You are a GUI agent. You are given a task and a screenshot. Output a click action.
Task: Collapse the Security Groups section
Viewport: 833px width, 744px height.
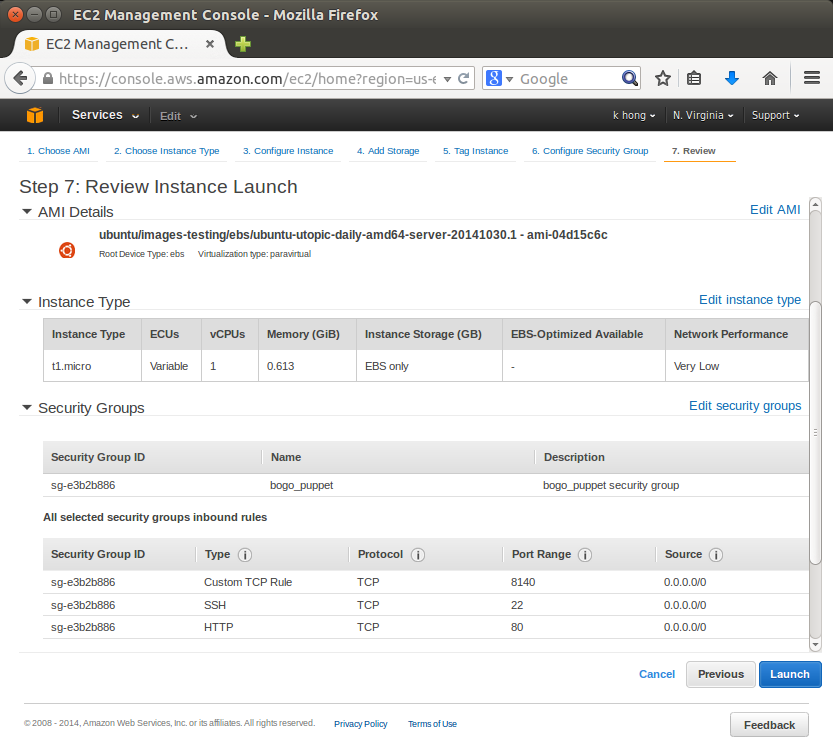(27, 407)
